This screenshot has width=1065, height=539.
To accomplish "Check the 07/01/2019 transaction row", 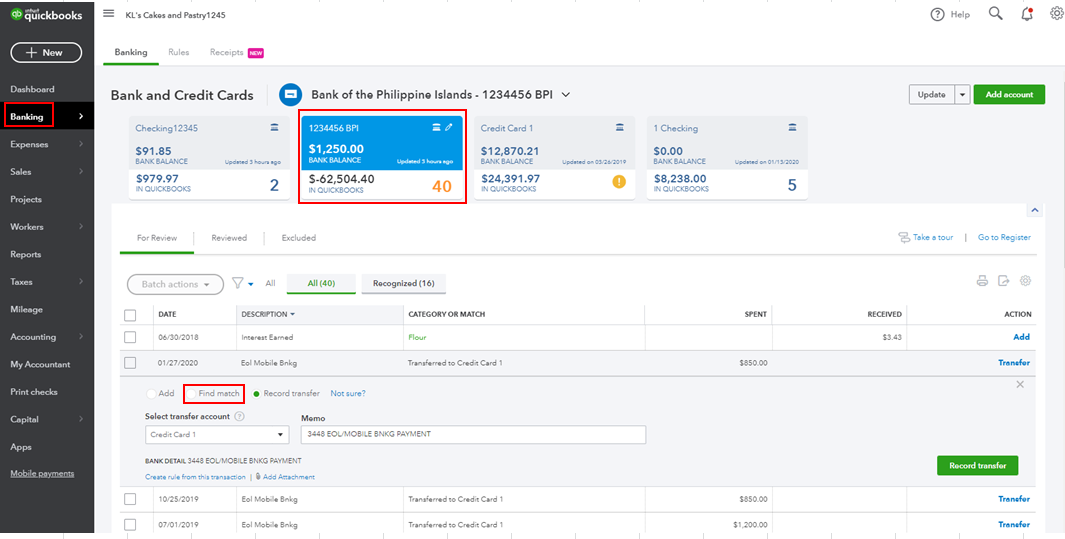I will (130, 524).
